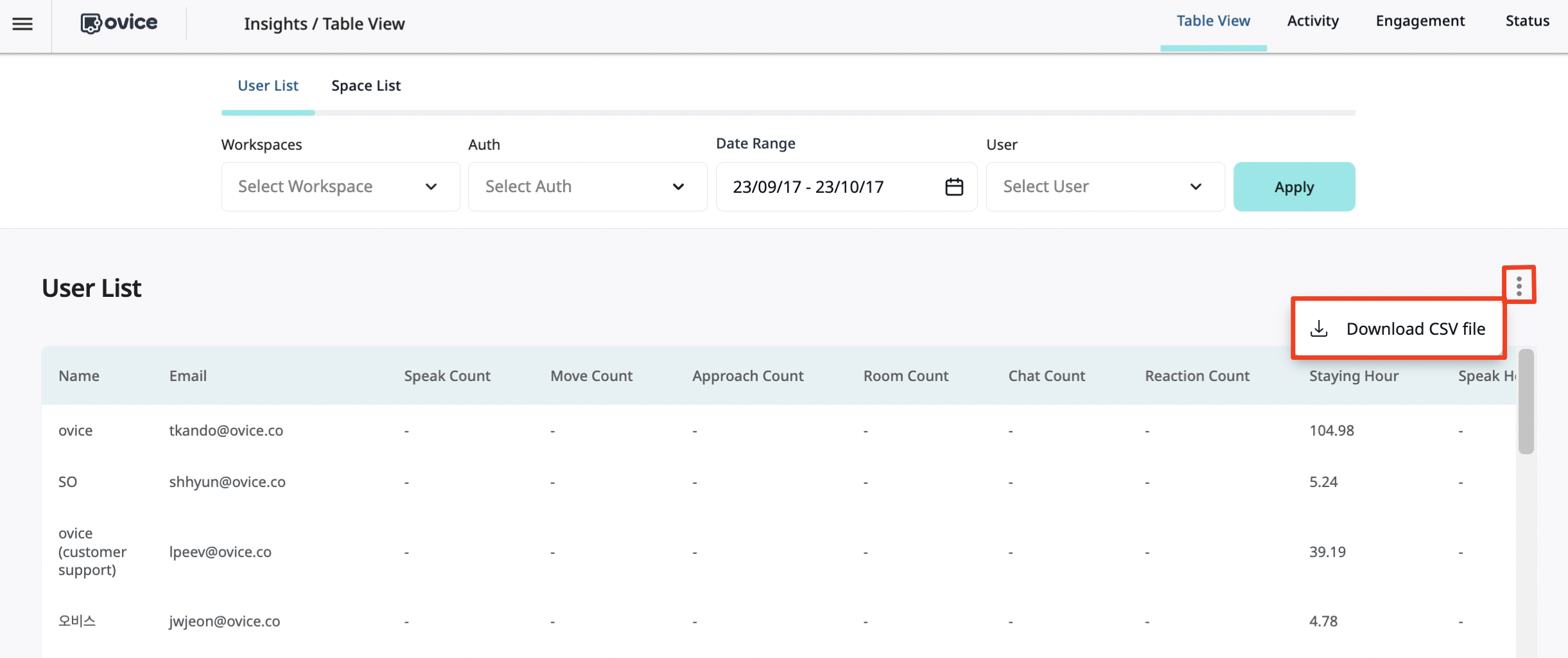
Task: Open the hamburger navigation menu
Action: click(22, 24)
